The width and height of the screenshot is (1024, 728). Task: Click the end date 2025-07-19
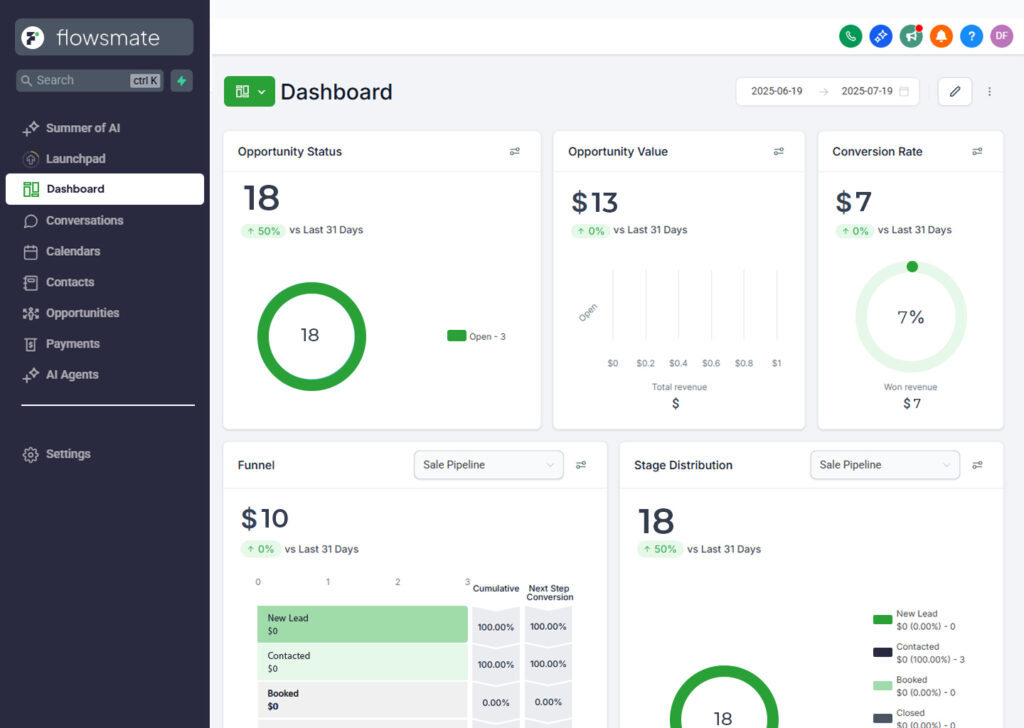tap(867, 91)
